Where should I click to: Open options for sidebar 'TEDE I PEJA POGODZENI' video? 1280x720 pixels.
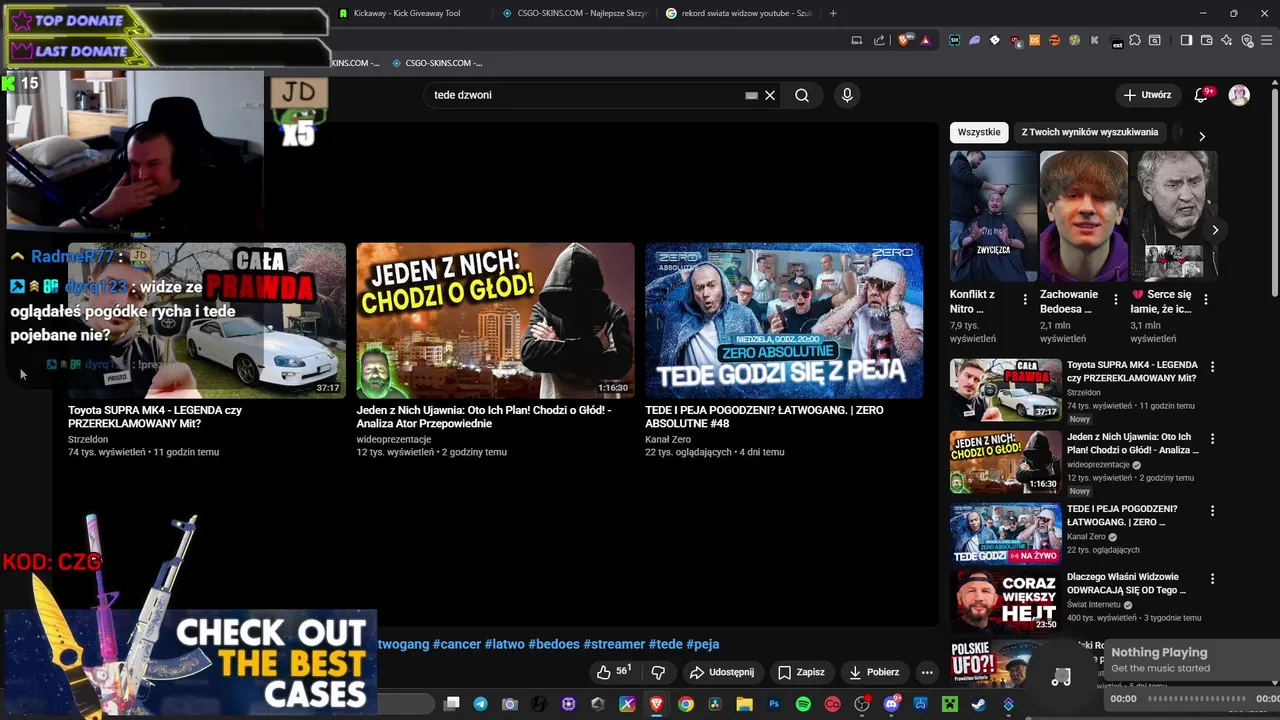[1212, 511]
